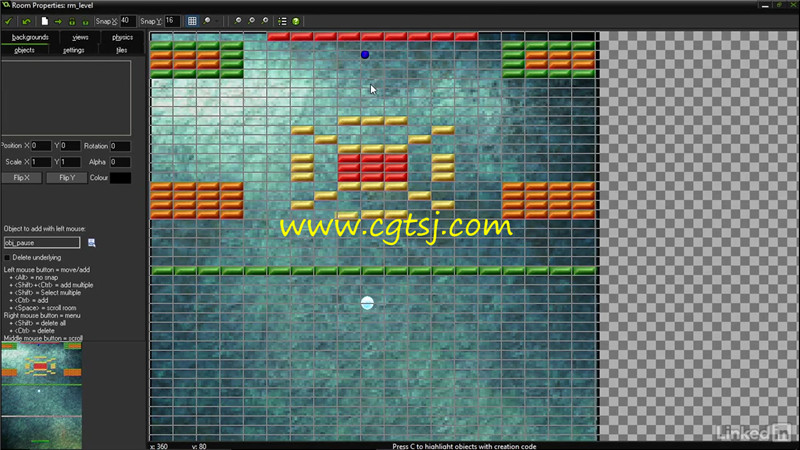The width and height of the screenshot is (800, 450).
Task: Select the white-blue circle instance
Action: [367, 303]
